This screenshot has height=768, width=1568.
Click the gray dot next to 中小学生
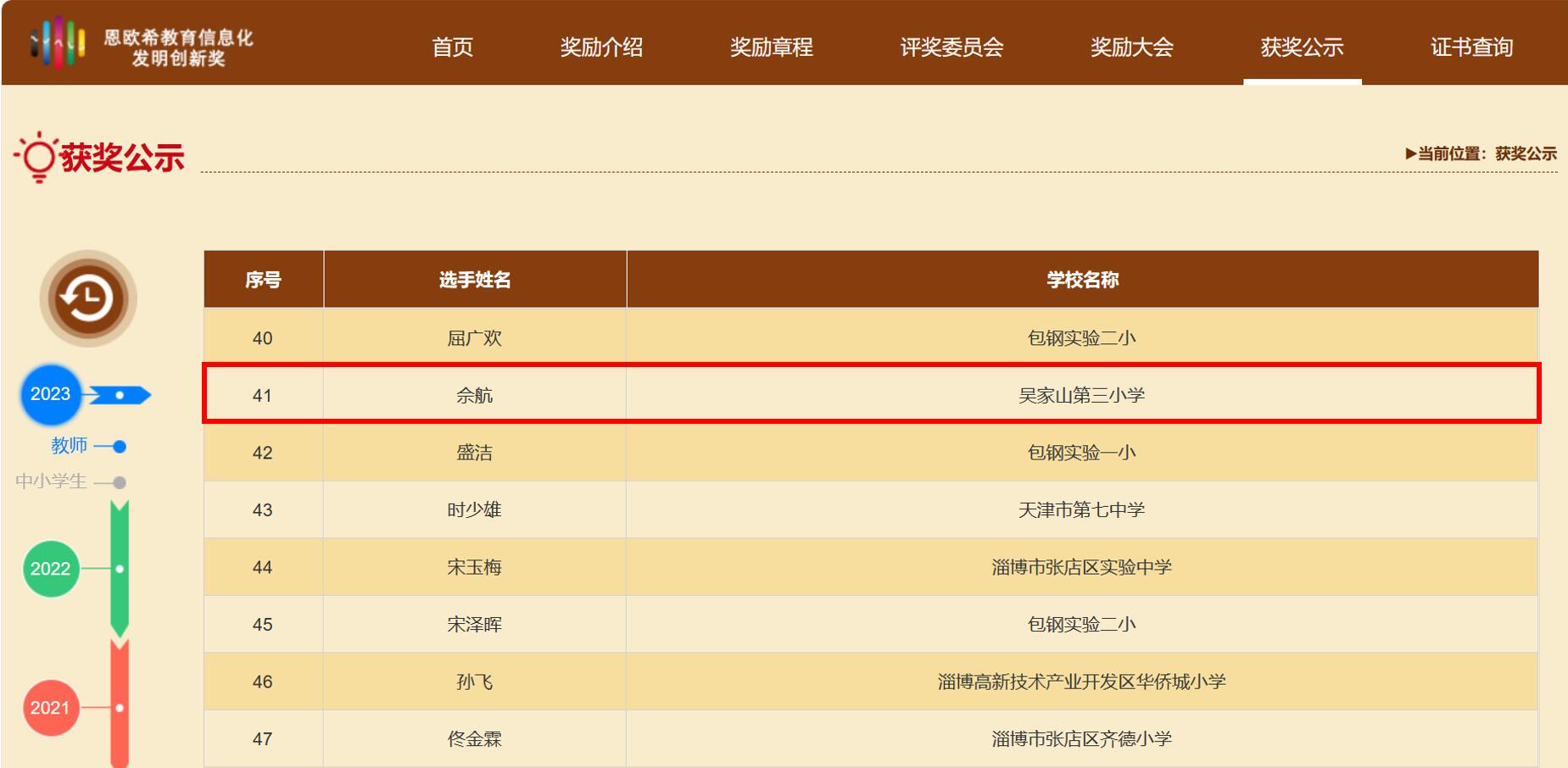120,482
